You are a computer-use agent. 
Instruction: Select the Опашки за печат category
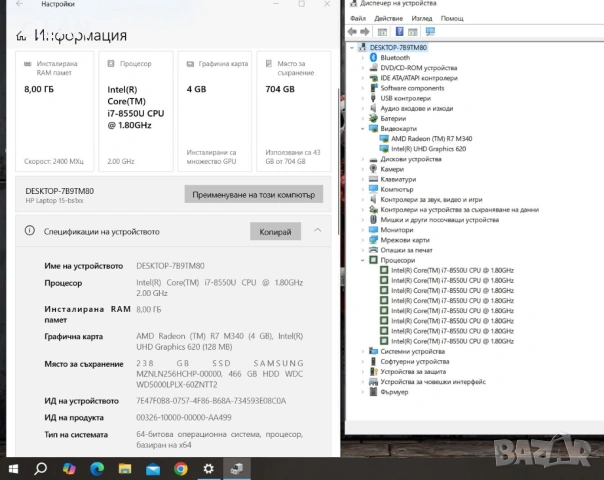[x=406, y=250]
